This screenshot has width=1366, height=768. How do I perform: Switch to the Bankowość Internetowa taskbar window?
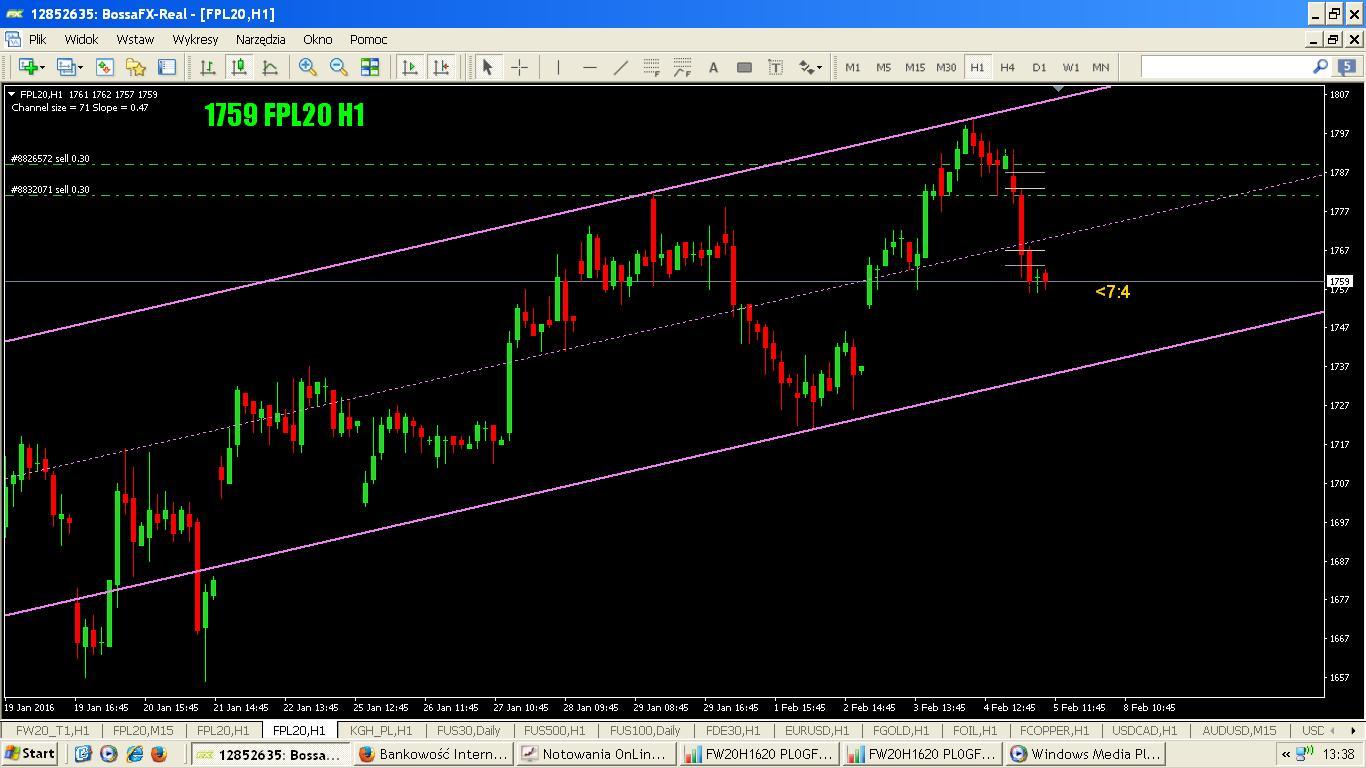click(434, 754)
